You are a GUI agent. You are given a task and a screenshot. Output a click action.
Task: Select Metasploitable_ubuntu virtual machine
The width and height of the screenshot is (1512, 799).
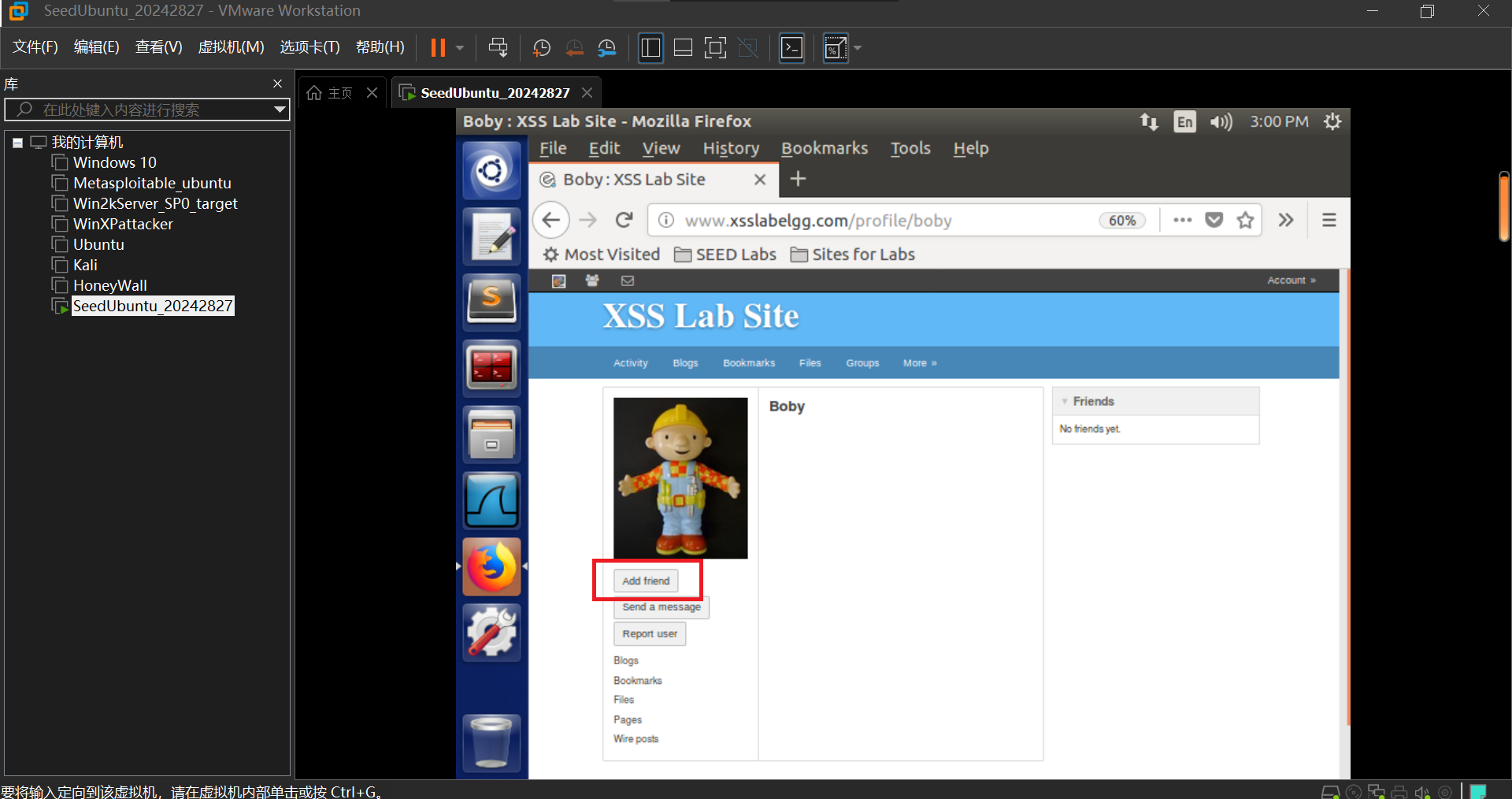[152, 183]
